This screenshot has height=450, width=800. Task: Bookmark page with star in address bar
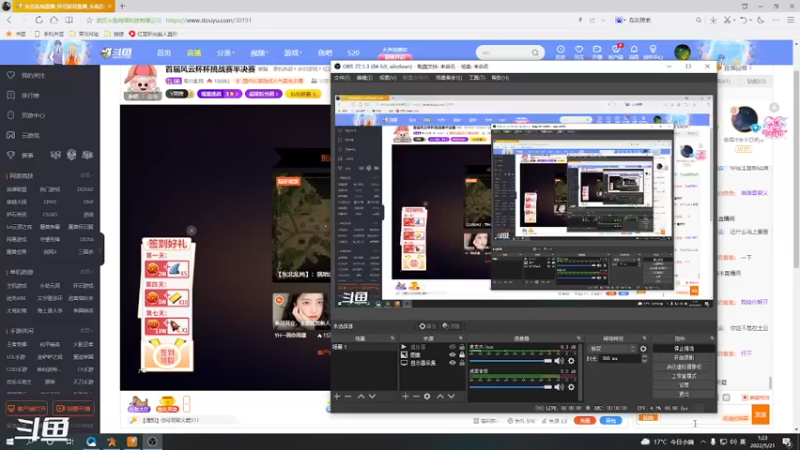(x=89, y=20)
